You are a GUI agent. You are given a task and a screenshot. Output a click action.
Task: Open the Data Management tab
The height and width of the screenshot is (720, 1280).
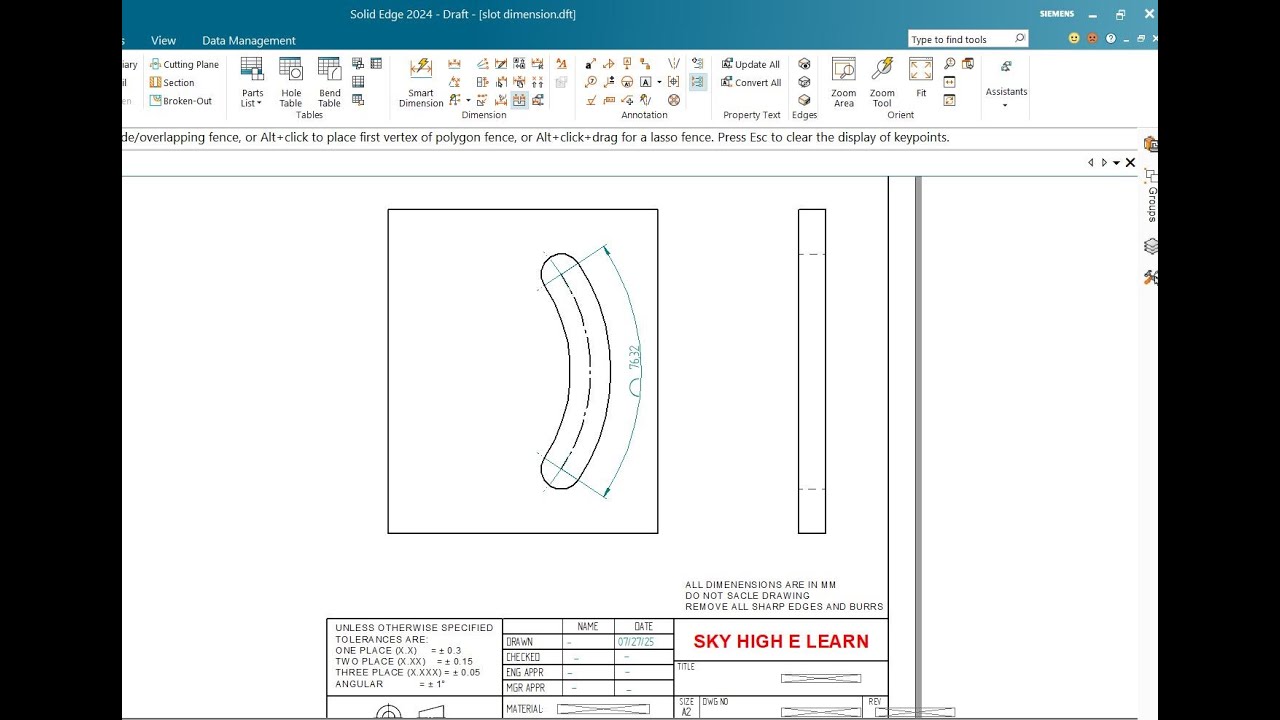(x=248, y=40)
